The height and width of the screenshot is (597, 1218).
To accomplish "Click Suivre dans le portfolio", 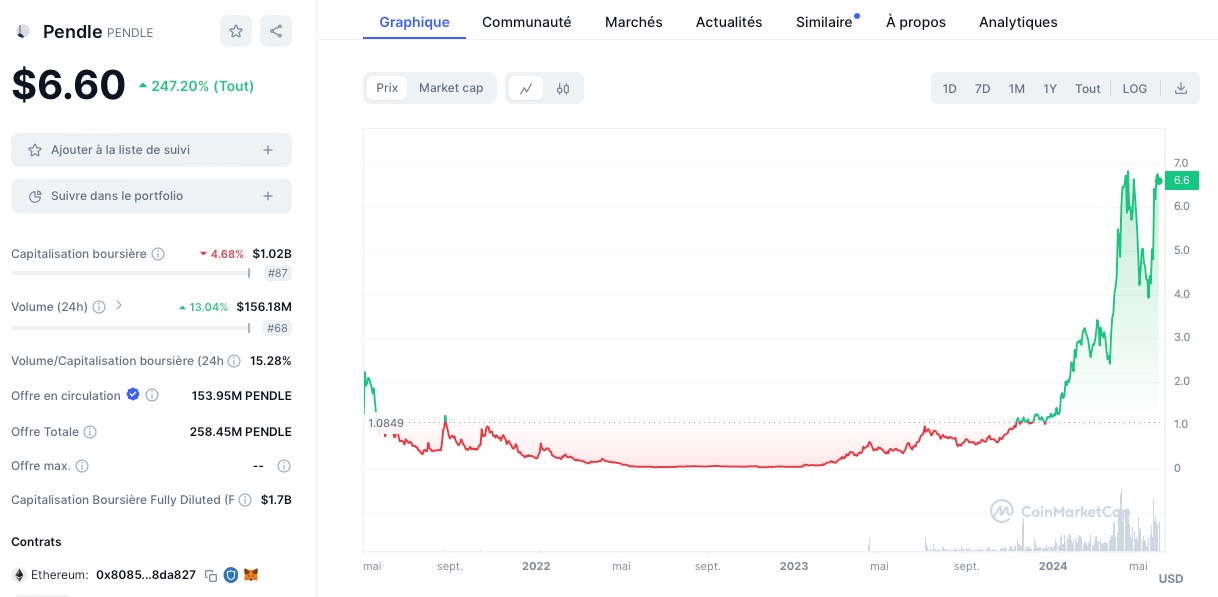I will 151,196.
